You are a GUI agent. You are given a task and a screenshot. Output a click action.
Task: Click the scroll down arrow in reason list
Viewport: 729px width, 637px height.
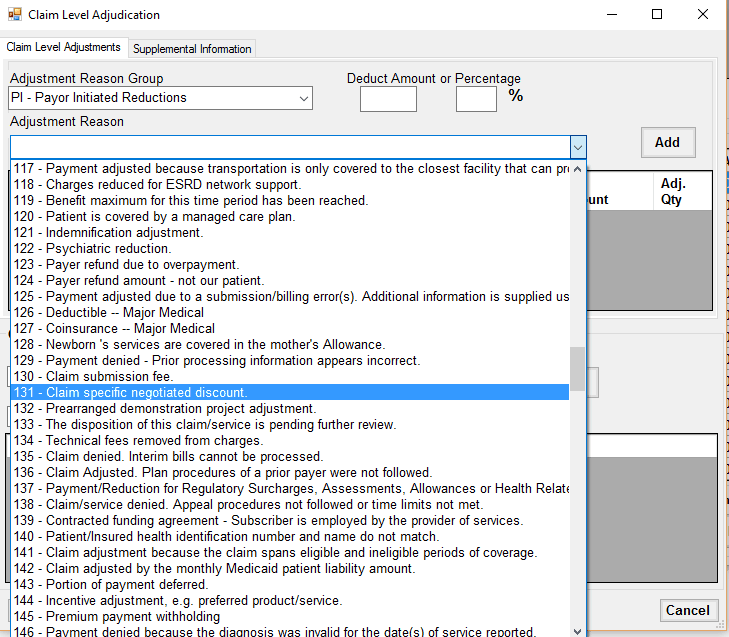click(577, 630)
